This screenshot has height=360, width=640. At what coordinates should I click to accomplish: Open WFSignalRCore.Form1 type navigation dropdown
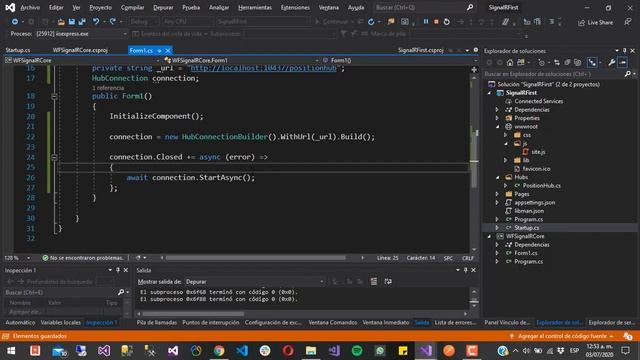(x=317, y=60)
